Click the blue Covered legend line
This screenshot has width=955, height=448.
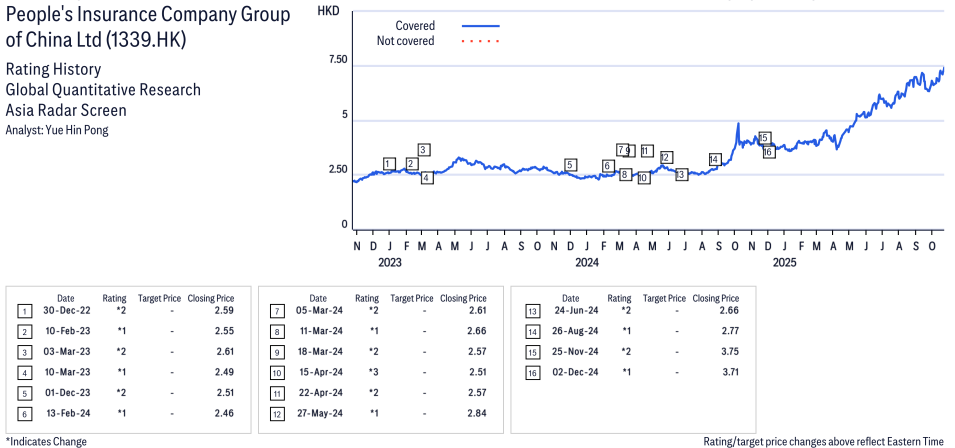click(481, 25)
